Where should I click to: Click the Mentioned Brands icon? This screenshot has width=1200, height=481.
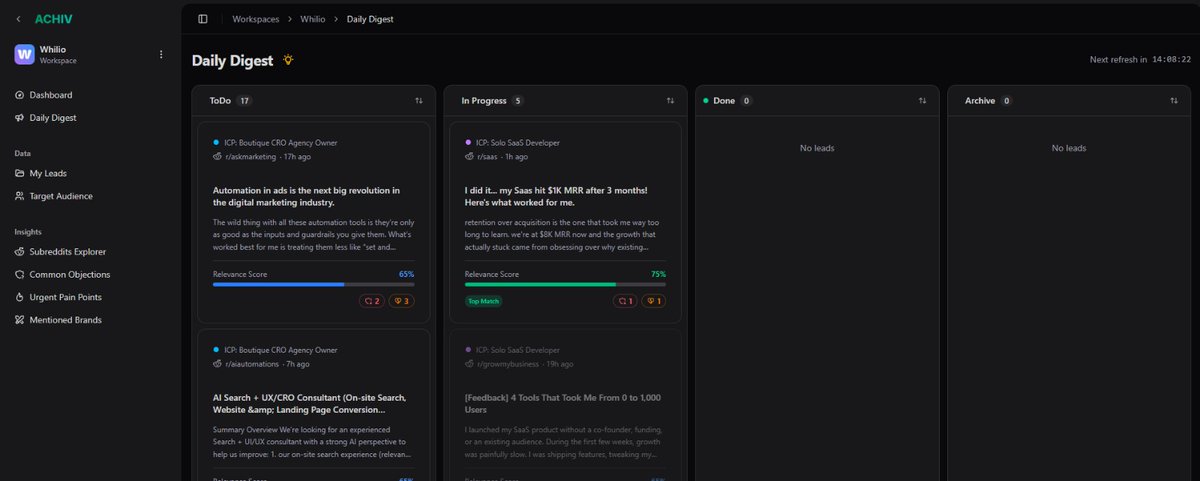click(20, 320)
